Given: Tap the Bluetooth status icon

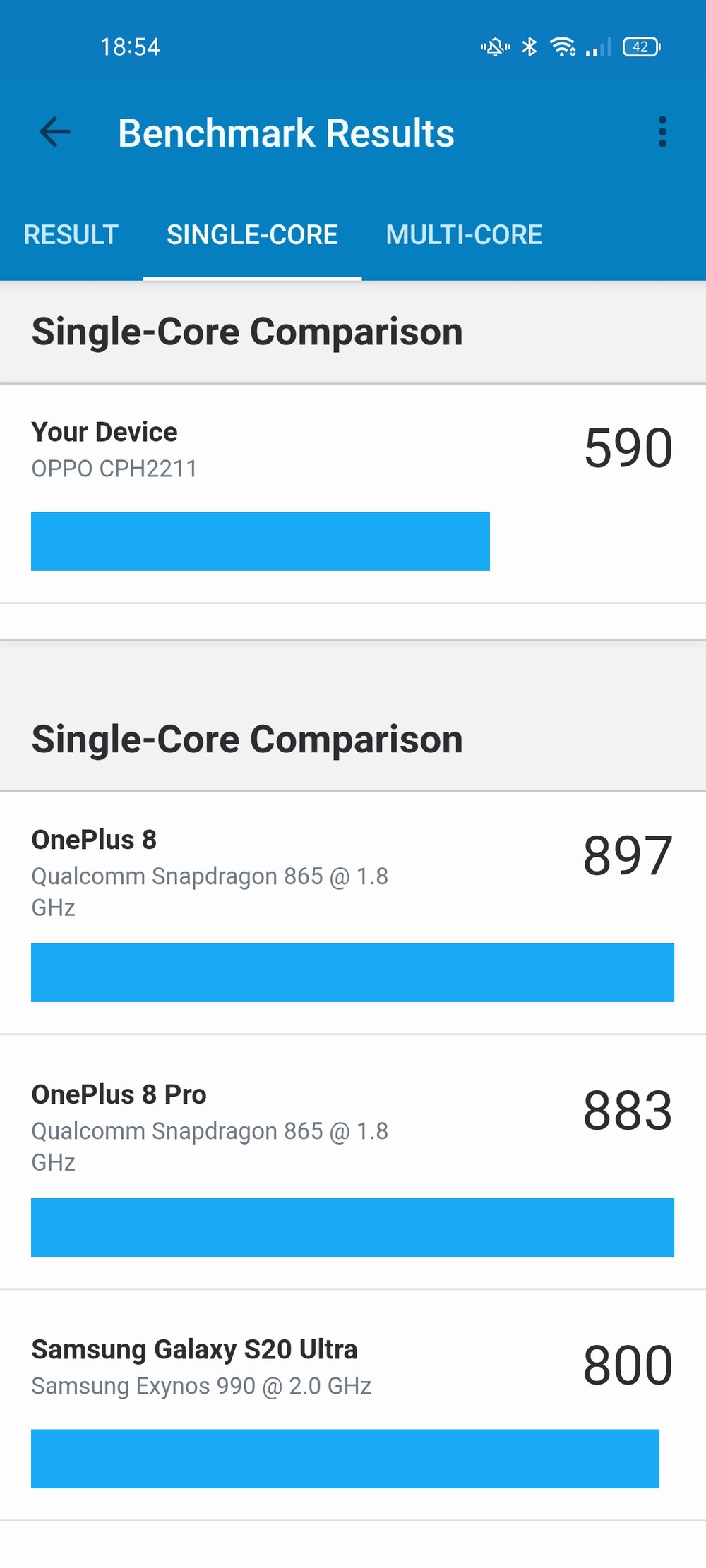Looking at the screenshot, I should tap(529, 47).
